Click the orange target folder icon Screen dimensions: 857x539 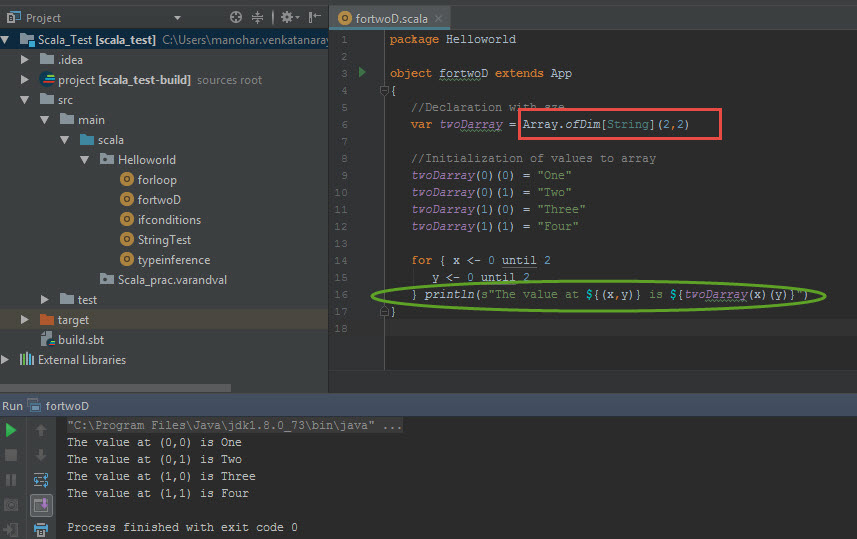point(48,319)
